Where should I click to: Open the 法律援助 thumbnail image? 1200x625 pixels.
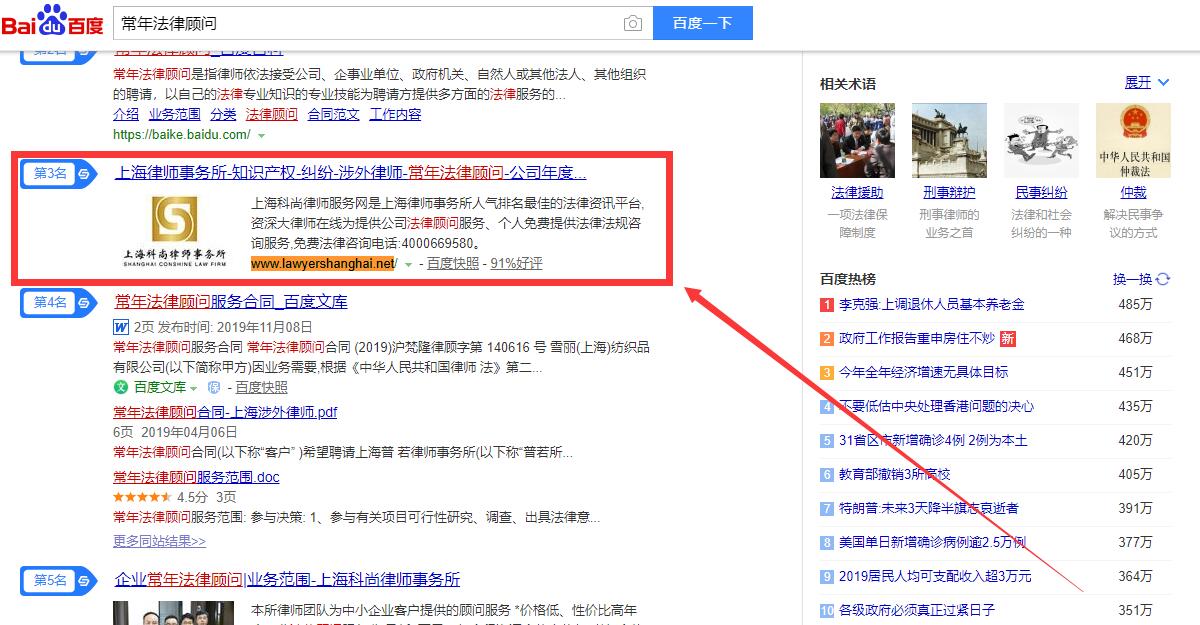[x=857, y=140]
